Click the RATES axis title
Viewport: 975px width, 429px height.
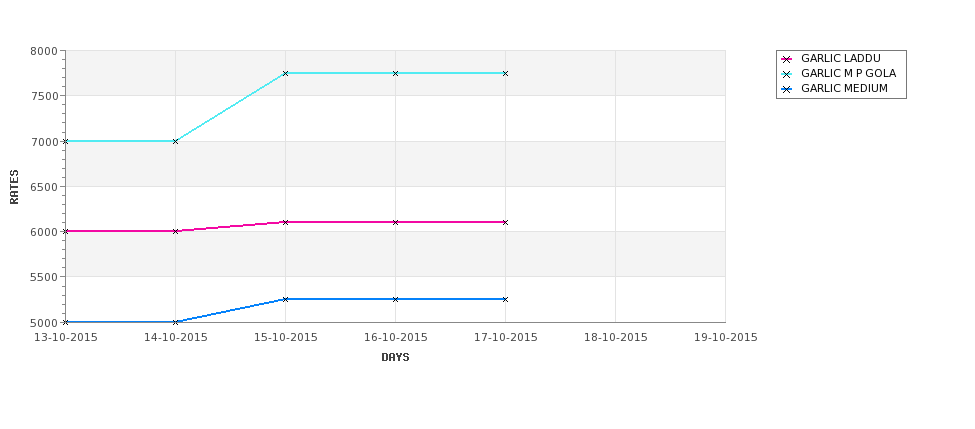pyautogui.click(x=14, y=187)
